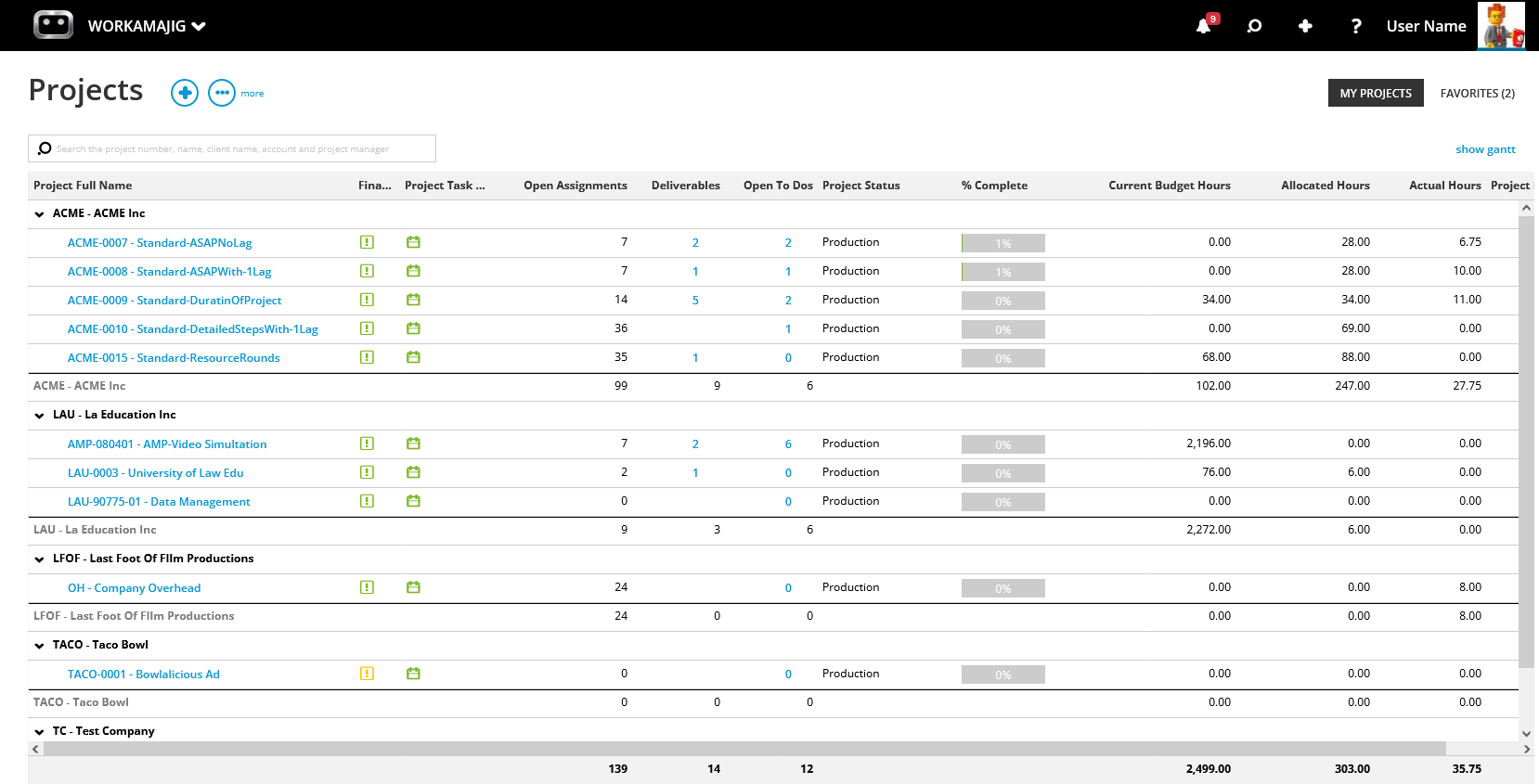This screenshot has height=784, width=1539.
Task: Click Production status for ACME-0015
Action: coord(850,357)
